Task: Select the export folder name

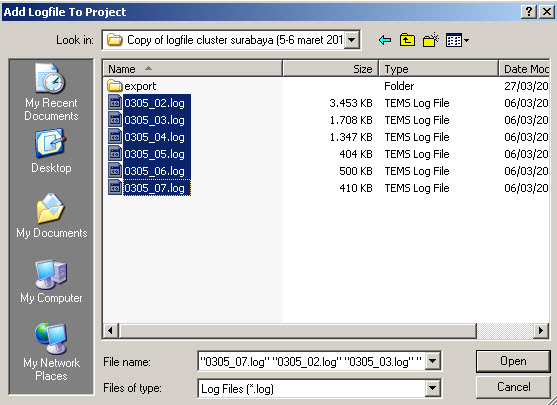Action: pos(140,86)
